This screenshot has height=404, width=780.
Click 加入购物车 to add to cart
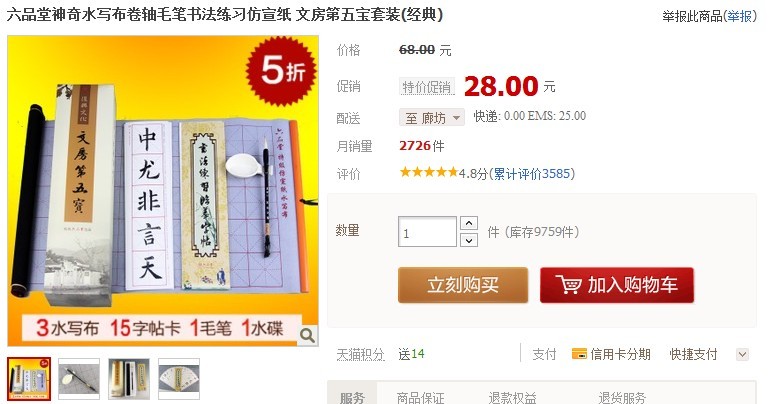(x=617, y=285)
